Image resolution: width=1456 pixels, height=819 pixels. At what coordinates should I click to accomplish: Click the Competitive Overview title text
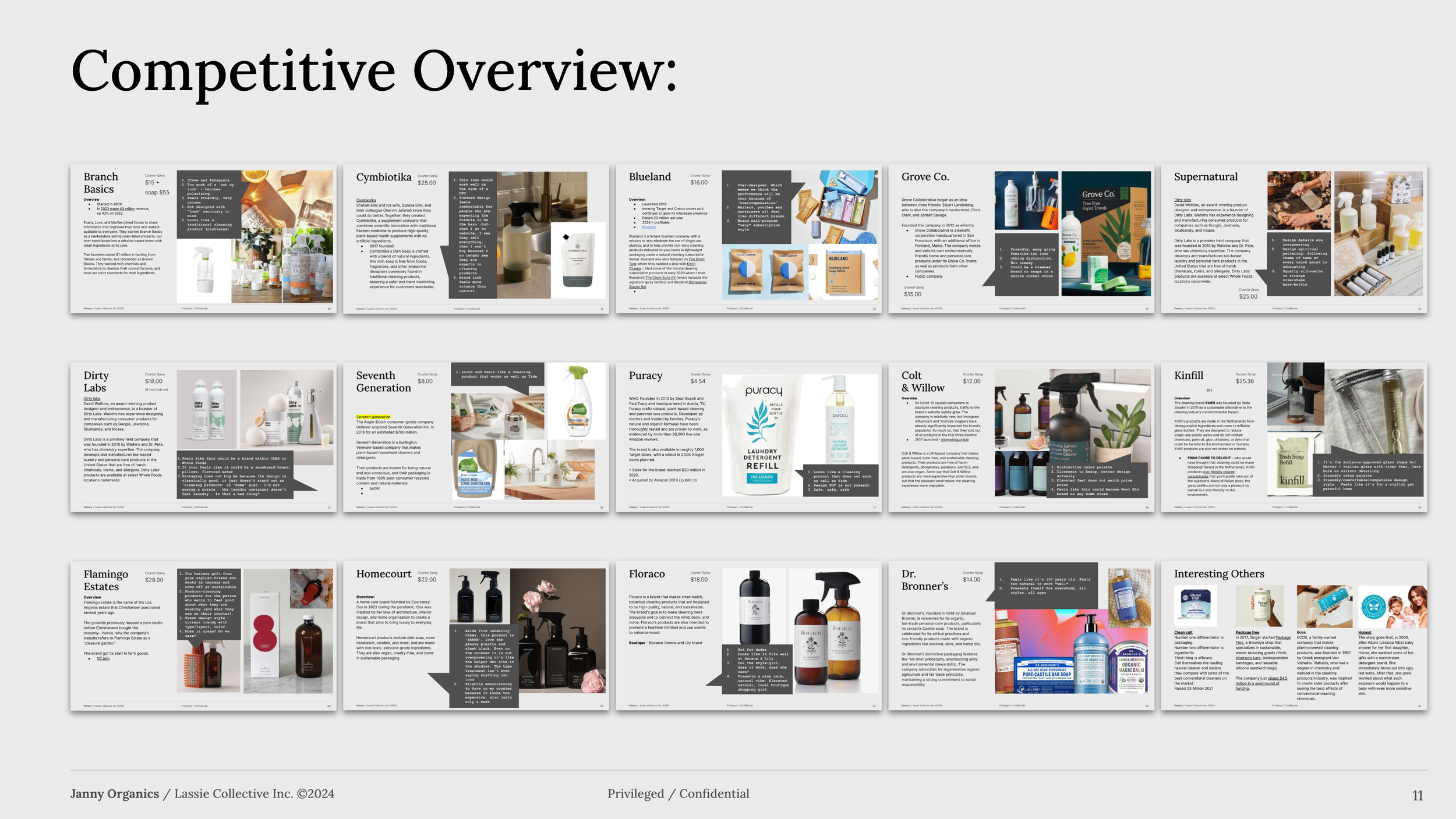[374, 71]
